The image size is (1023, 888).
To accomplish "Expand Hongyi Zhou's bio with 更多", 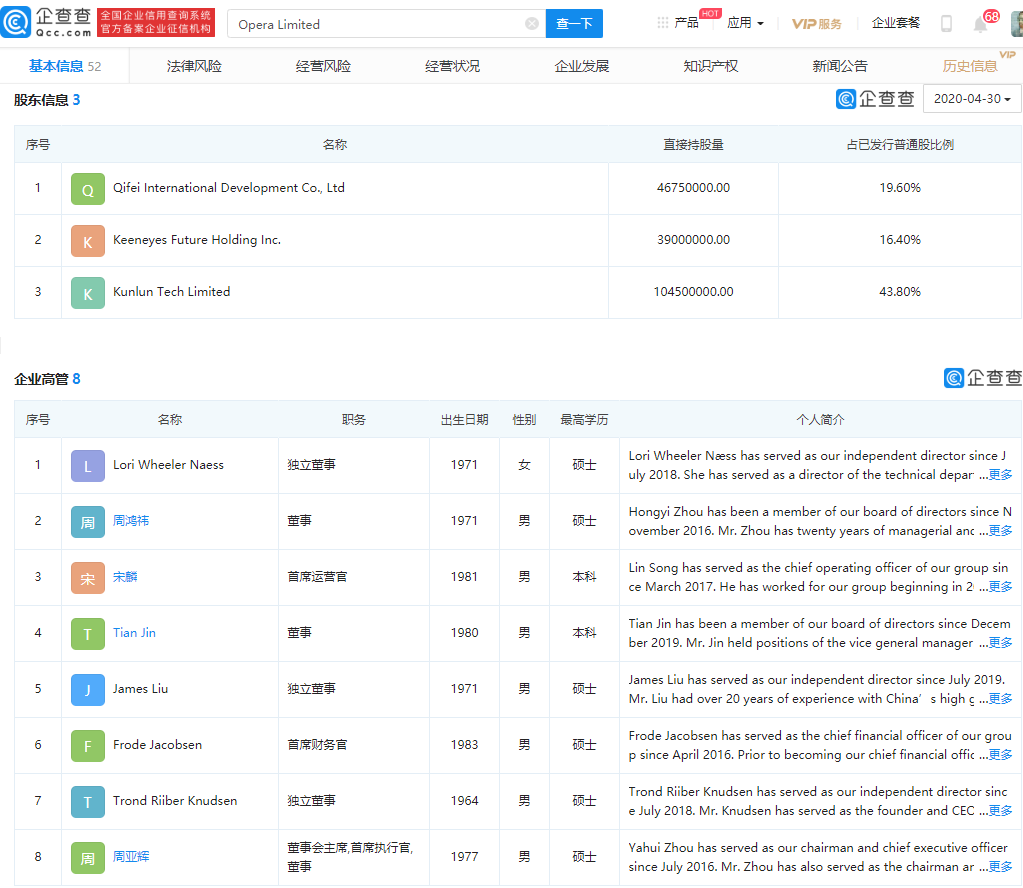I will pos(1000,531).
